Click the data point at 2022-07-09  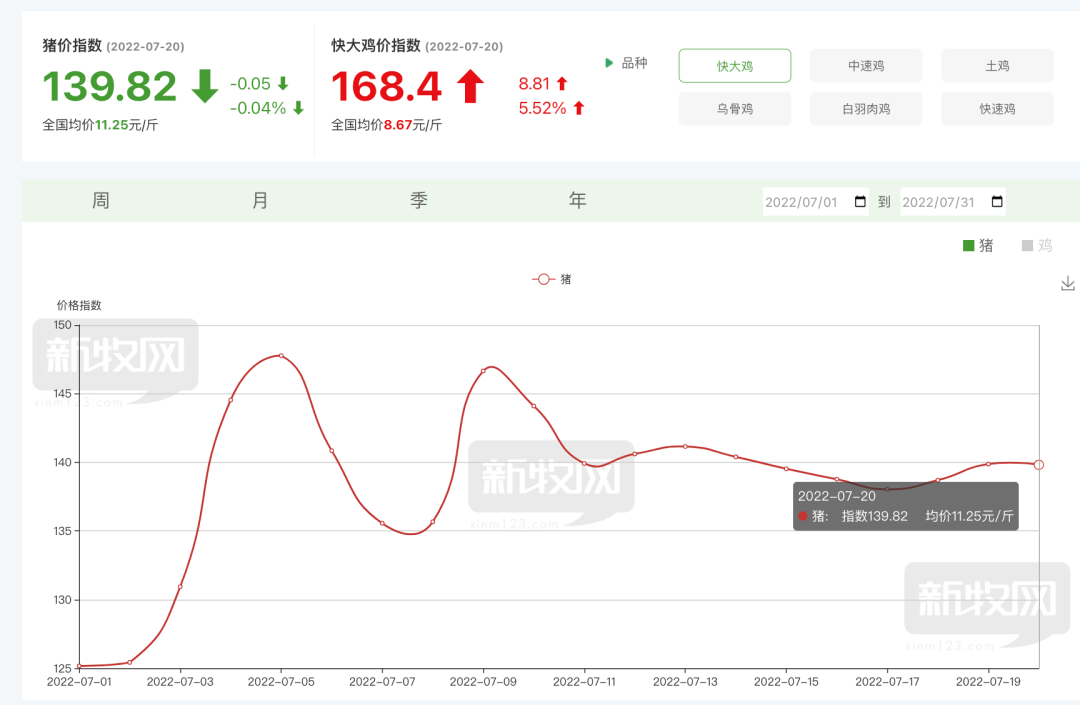(483, 371)
